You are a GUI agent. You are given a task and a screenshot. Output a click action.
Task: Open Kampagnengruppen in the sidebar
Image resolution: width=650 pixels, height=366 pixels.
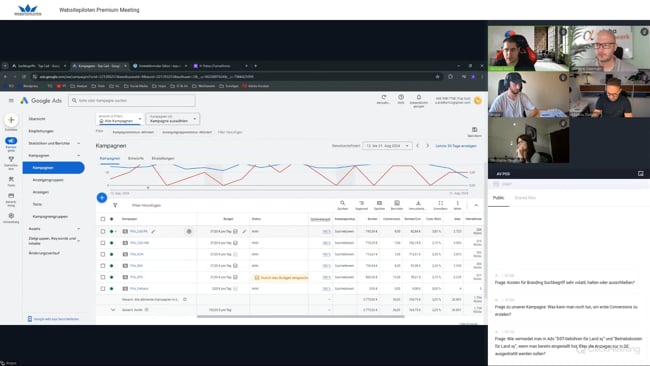click(50, 216)
